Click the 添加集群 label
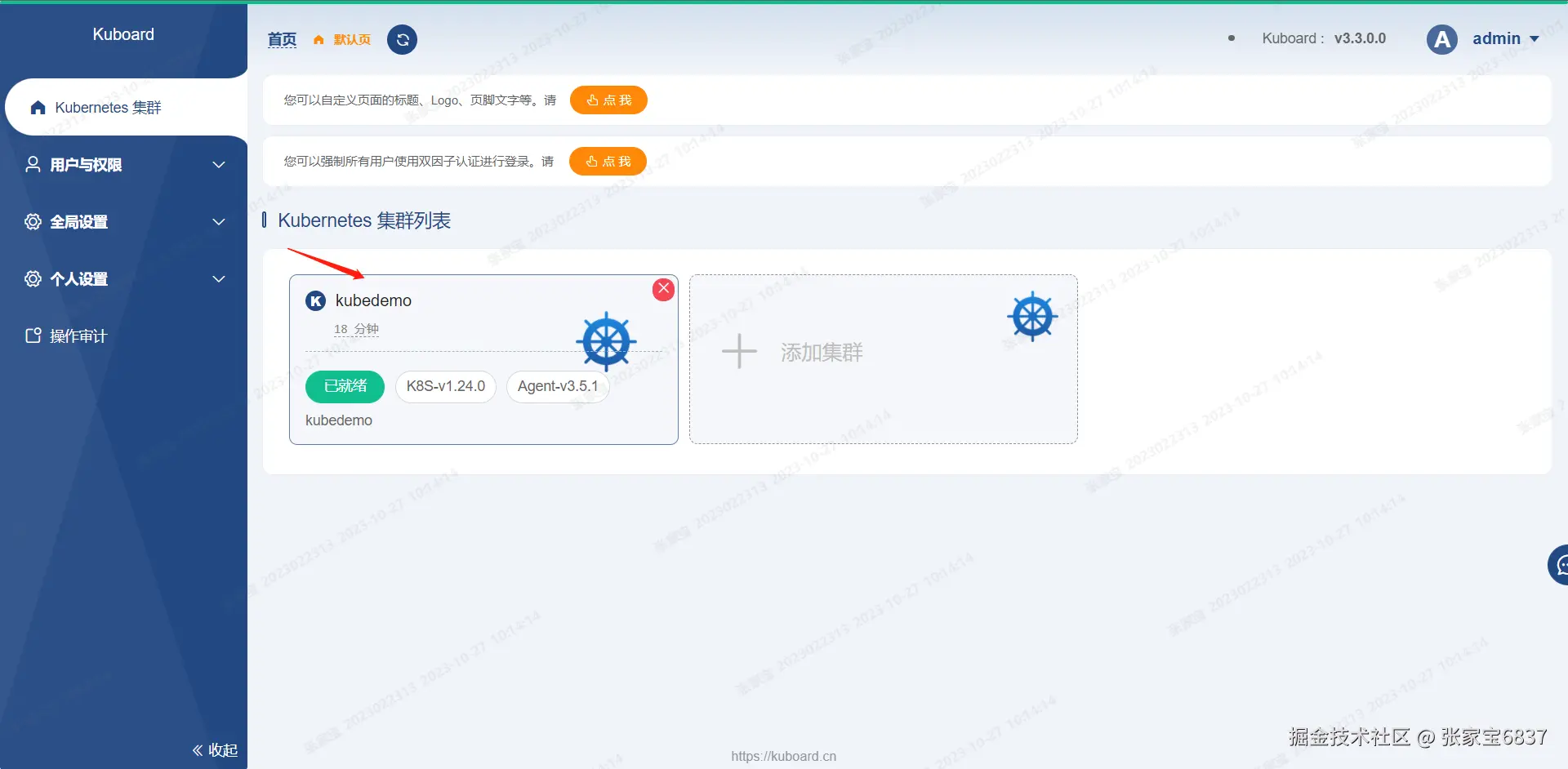The height and width of the screenshot is (769, 1568). point(822,353)
